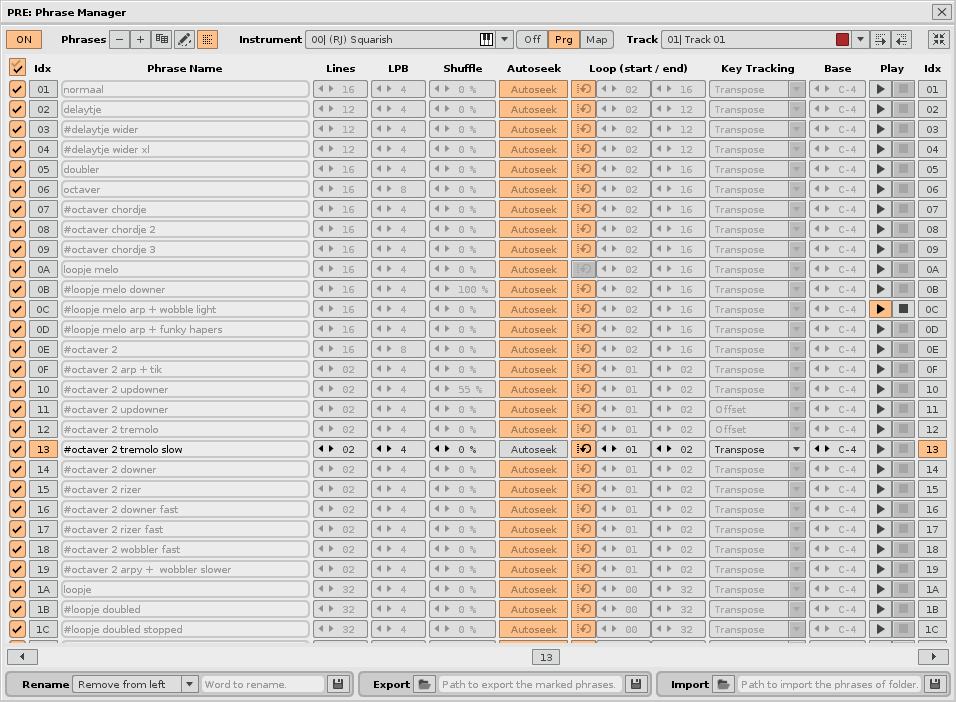This screenshot has width=956, height=702.
Task: Click the save icon in the Import section
Action: [934, 684]
